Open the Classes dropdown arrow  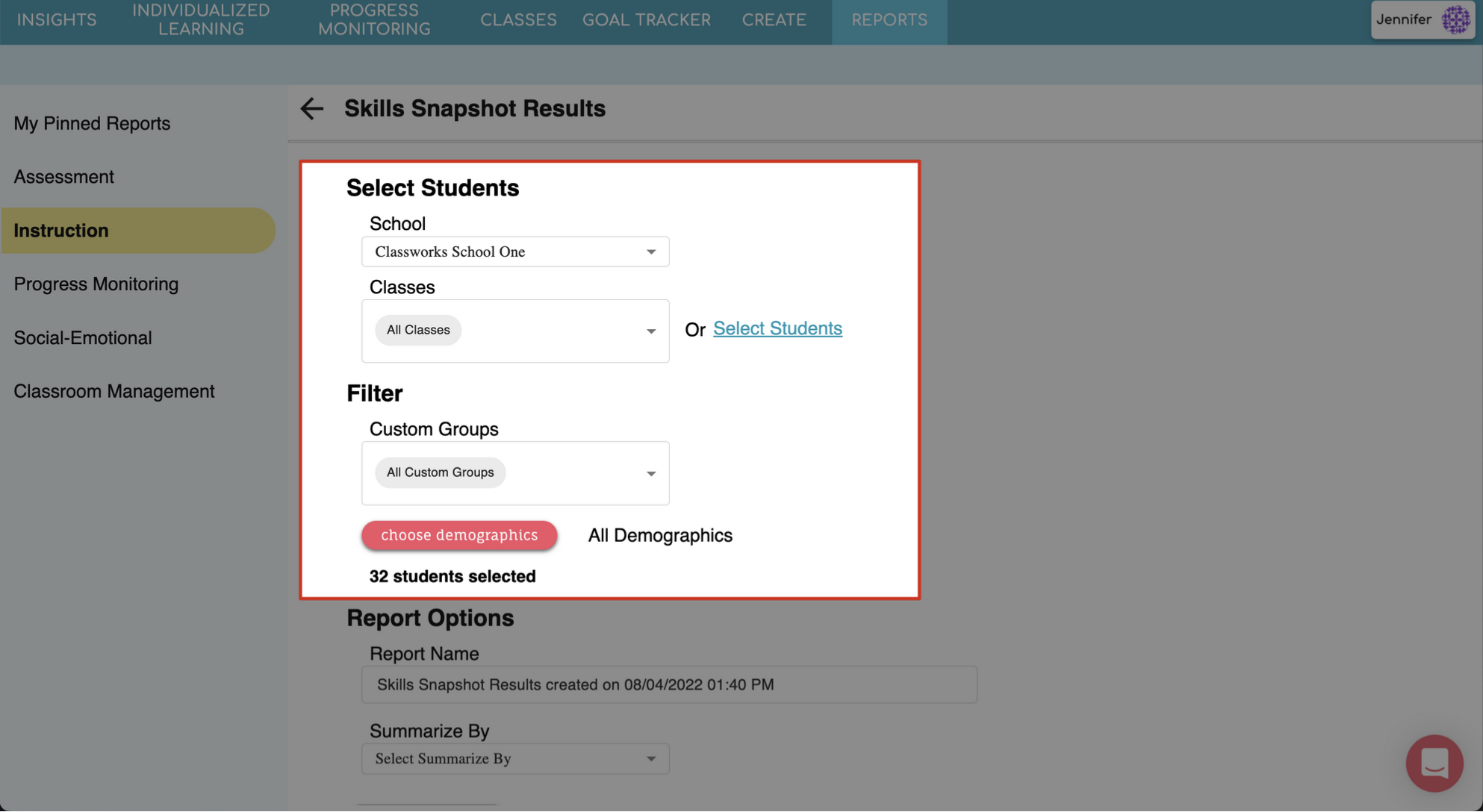(x=651, y=331)
